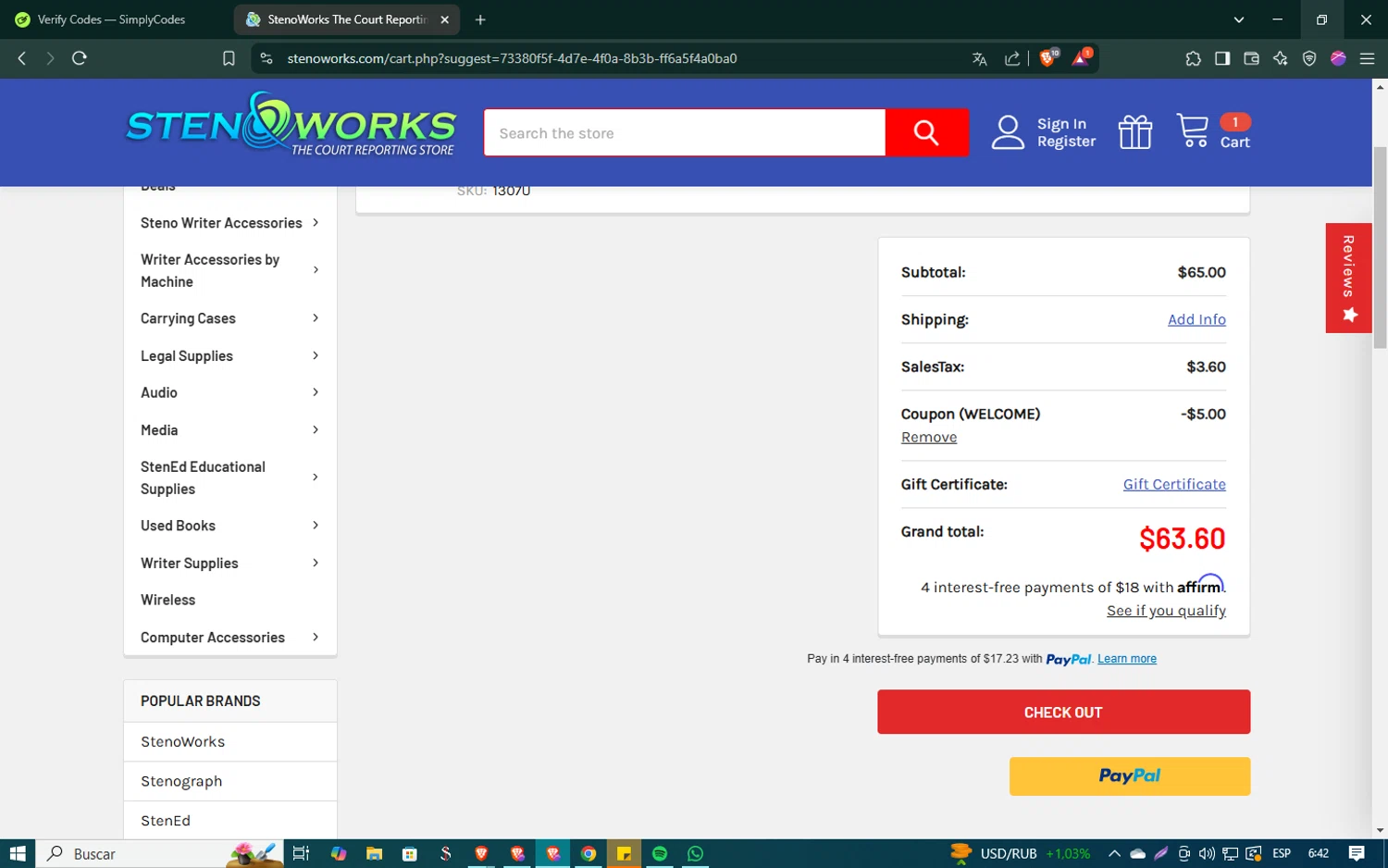
Task: Open the browser translate icon
Action: point(979,58)
